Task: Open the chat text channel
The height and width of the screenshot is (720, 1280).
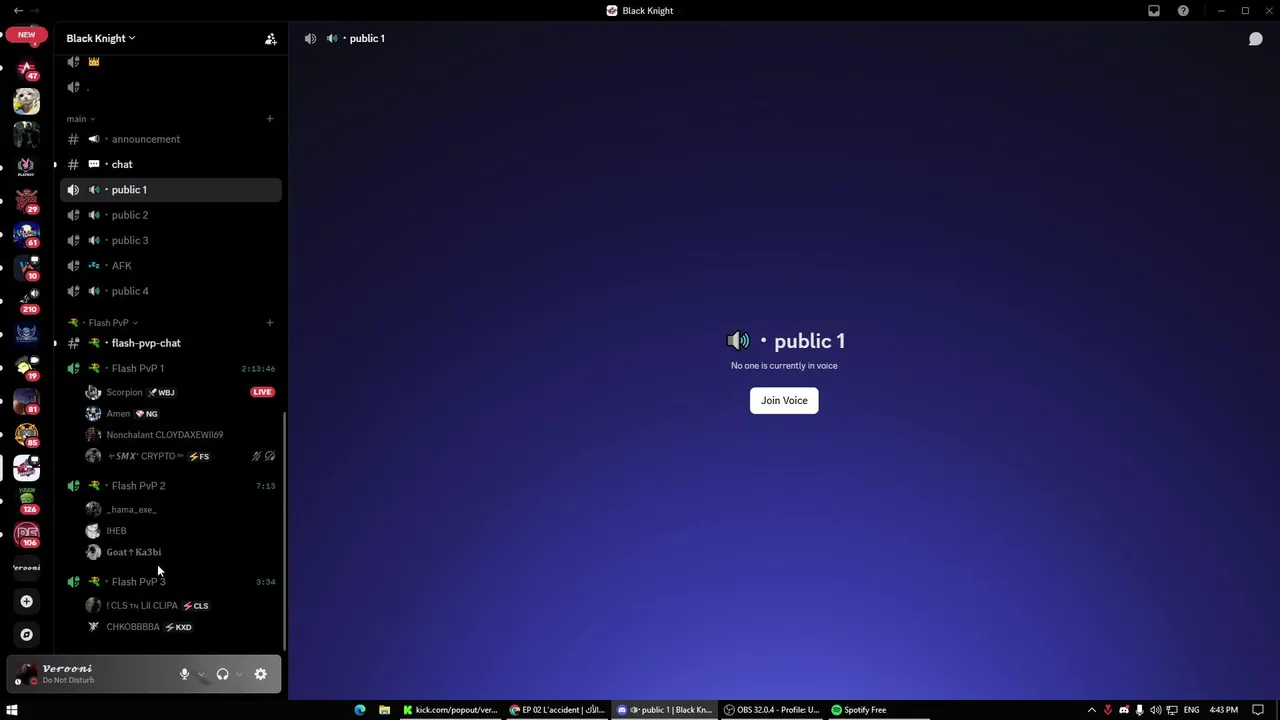Action: point(171,164)
